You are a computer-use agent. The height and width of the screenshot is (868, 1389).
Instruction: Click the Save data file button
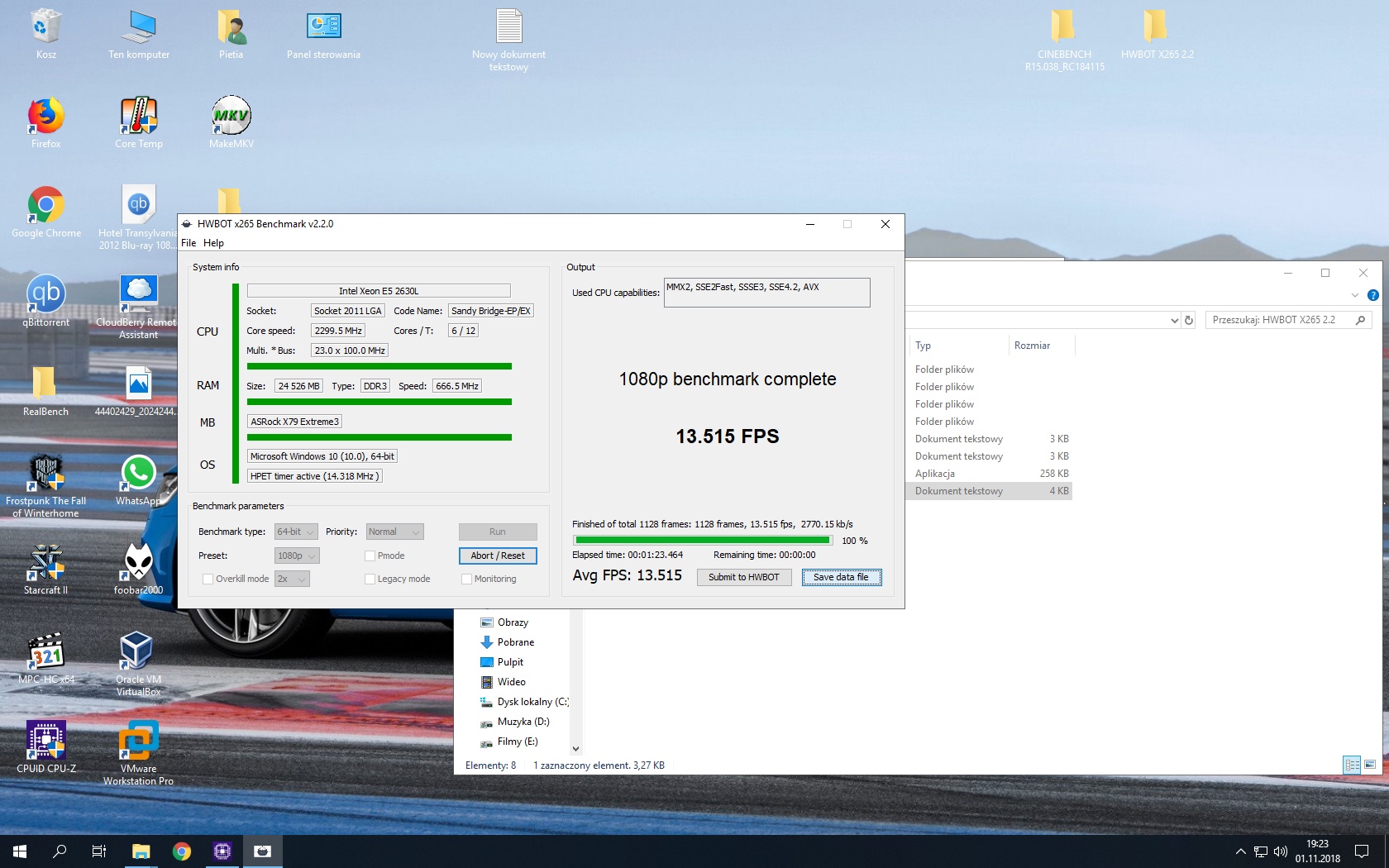point(841,577)
